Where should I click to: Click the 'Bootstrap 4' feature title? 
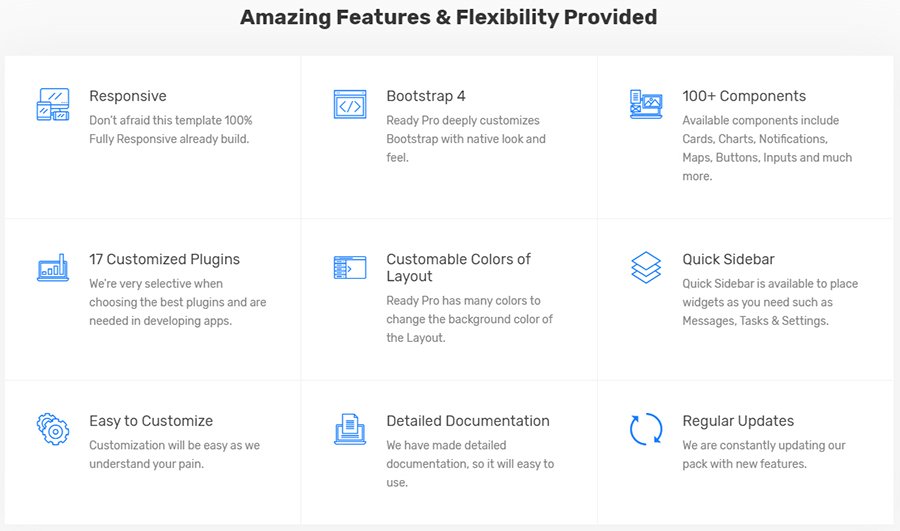point(426,96)
